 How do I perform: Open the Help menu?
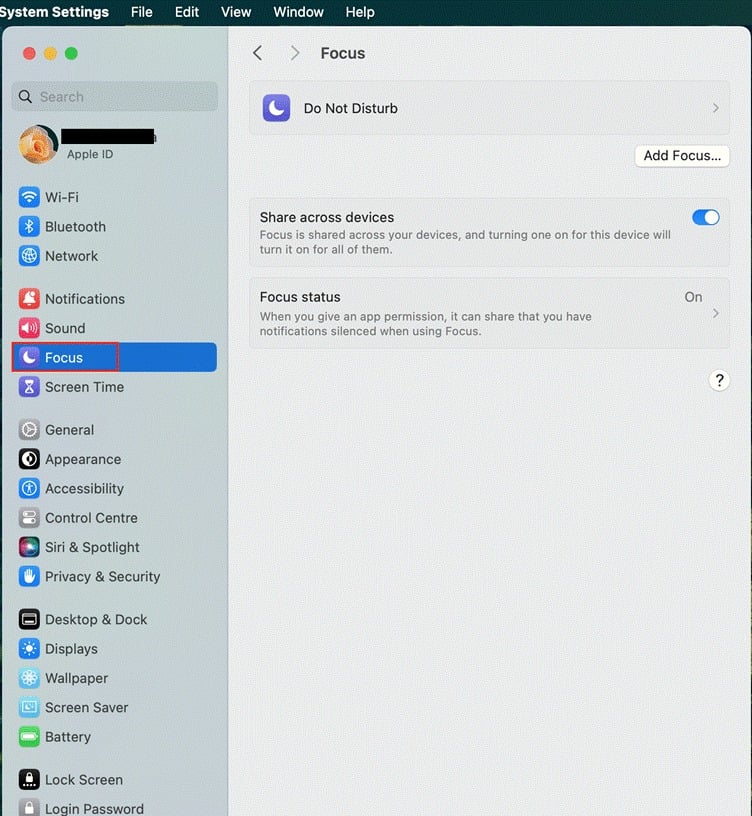[360, 12]
